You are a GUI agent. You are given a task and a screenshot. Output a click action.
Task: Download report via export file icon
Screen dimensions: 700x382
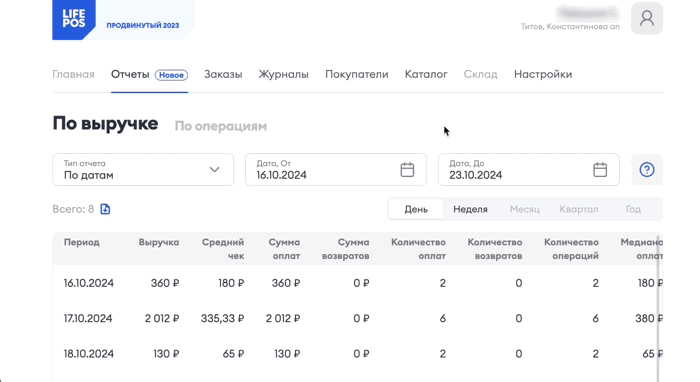[105, 209]
